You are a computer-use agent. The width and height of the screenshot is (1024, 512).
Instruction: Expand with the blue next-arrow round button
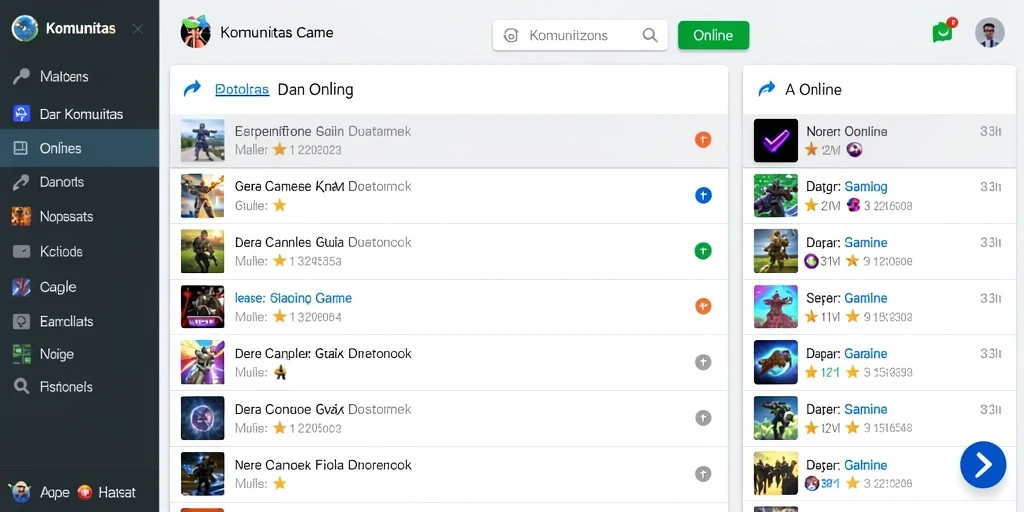[983, 465]
